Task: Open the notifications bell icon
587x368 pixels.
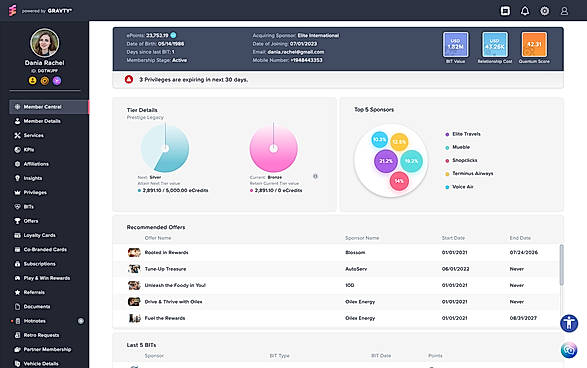Action: [x=525, y=11]
